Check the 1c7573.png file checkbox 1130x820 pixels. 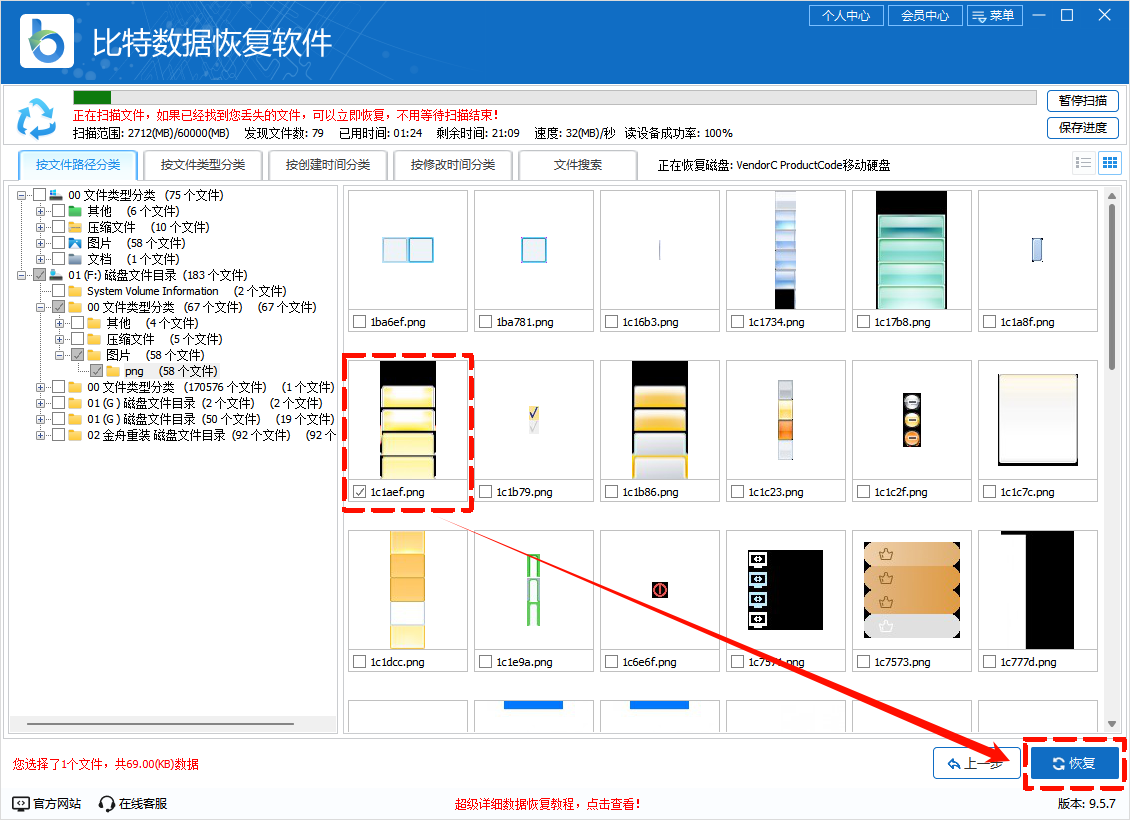[x=863, y=662]
